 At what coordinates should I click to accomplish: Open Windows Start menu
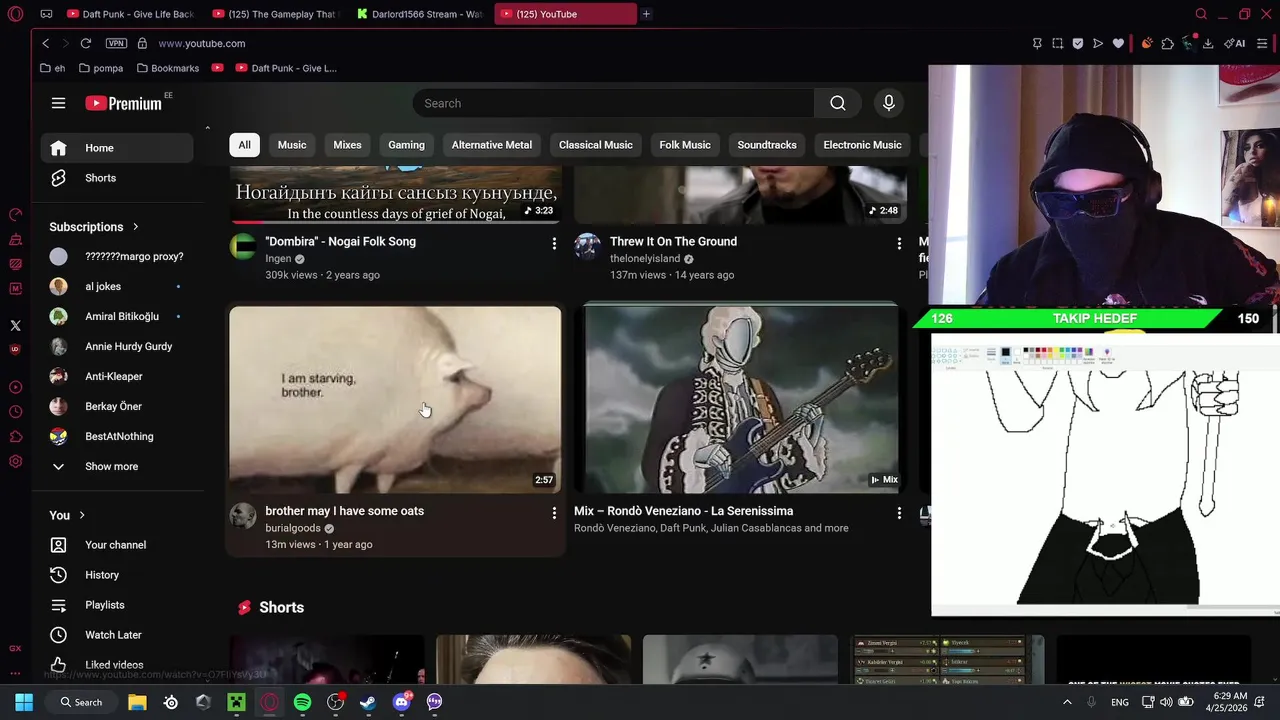click(24, 702)
